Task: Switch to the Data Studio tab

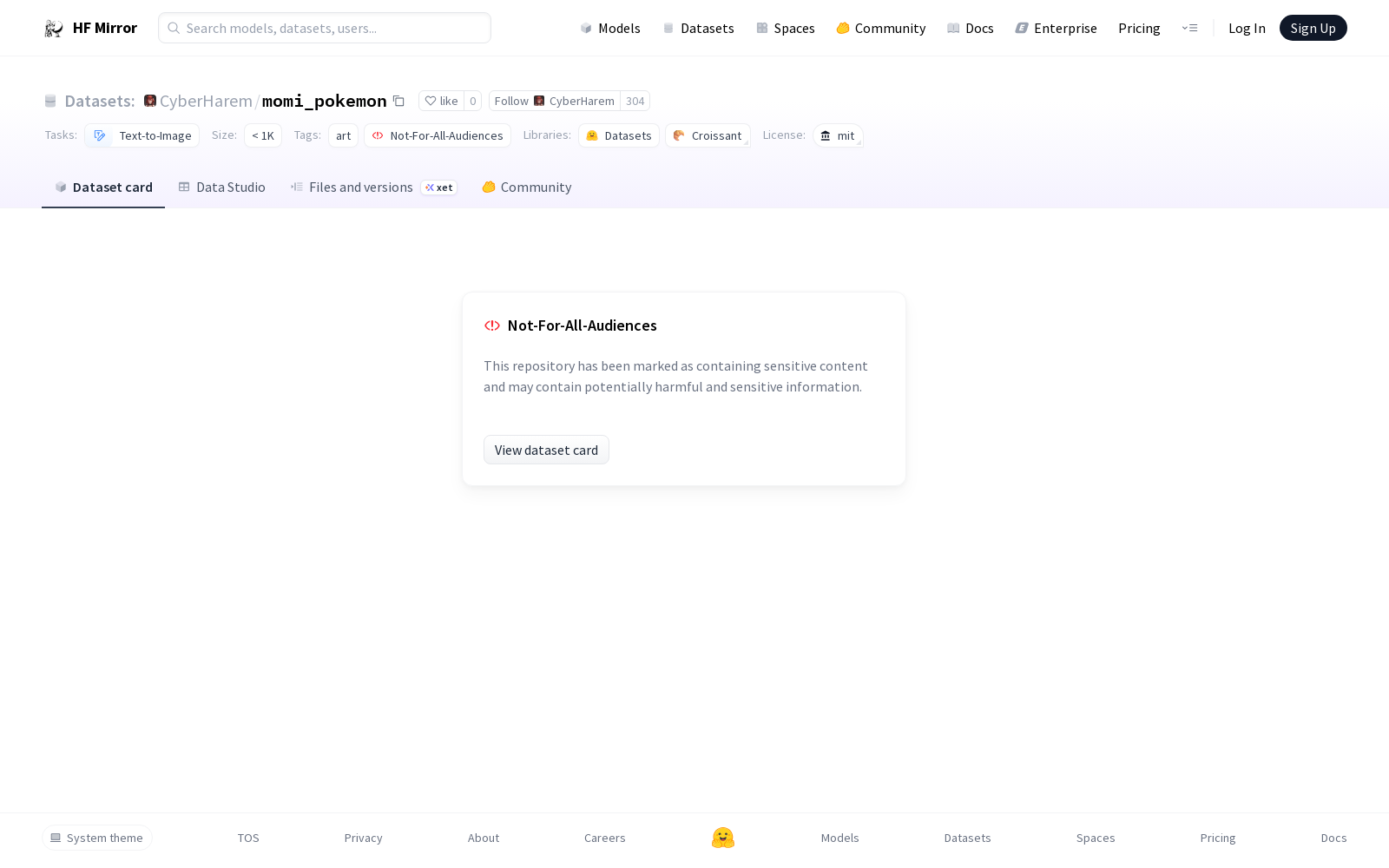Action: (222, 187)
